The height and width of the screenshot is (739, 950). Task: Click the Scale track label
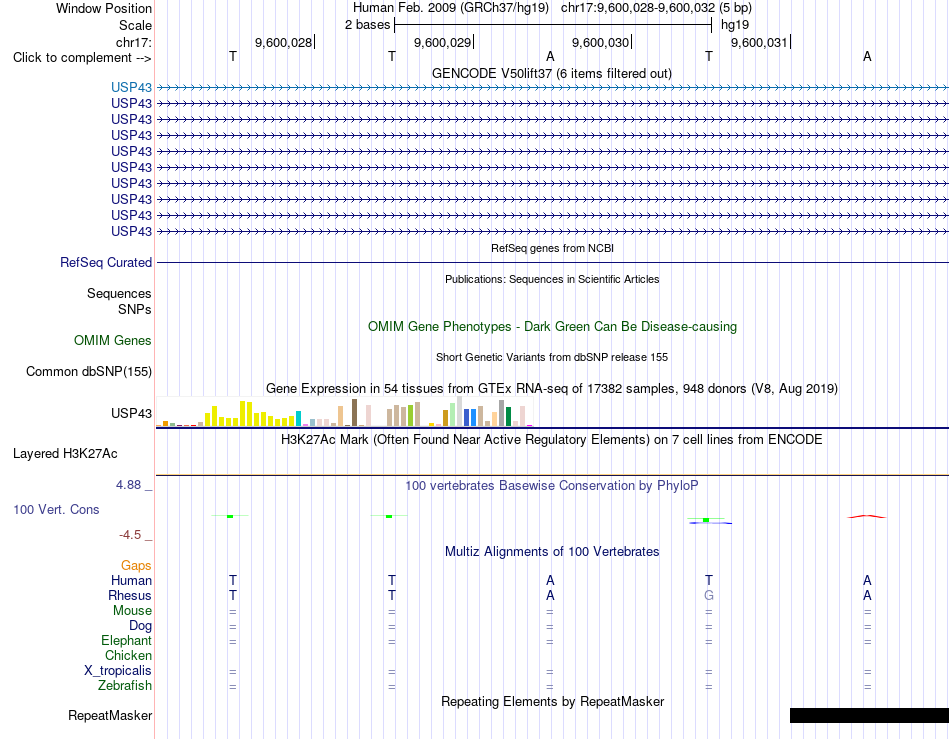click(x=135, y=25)
